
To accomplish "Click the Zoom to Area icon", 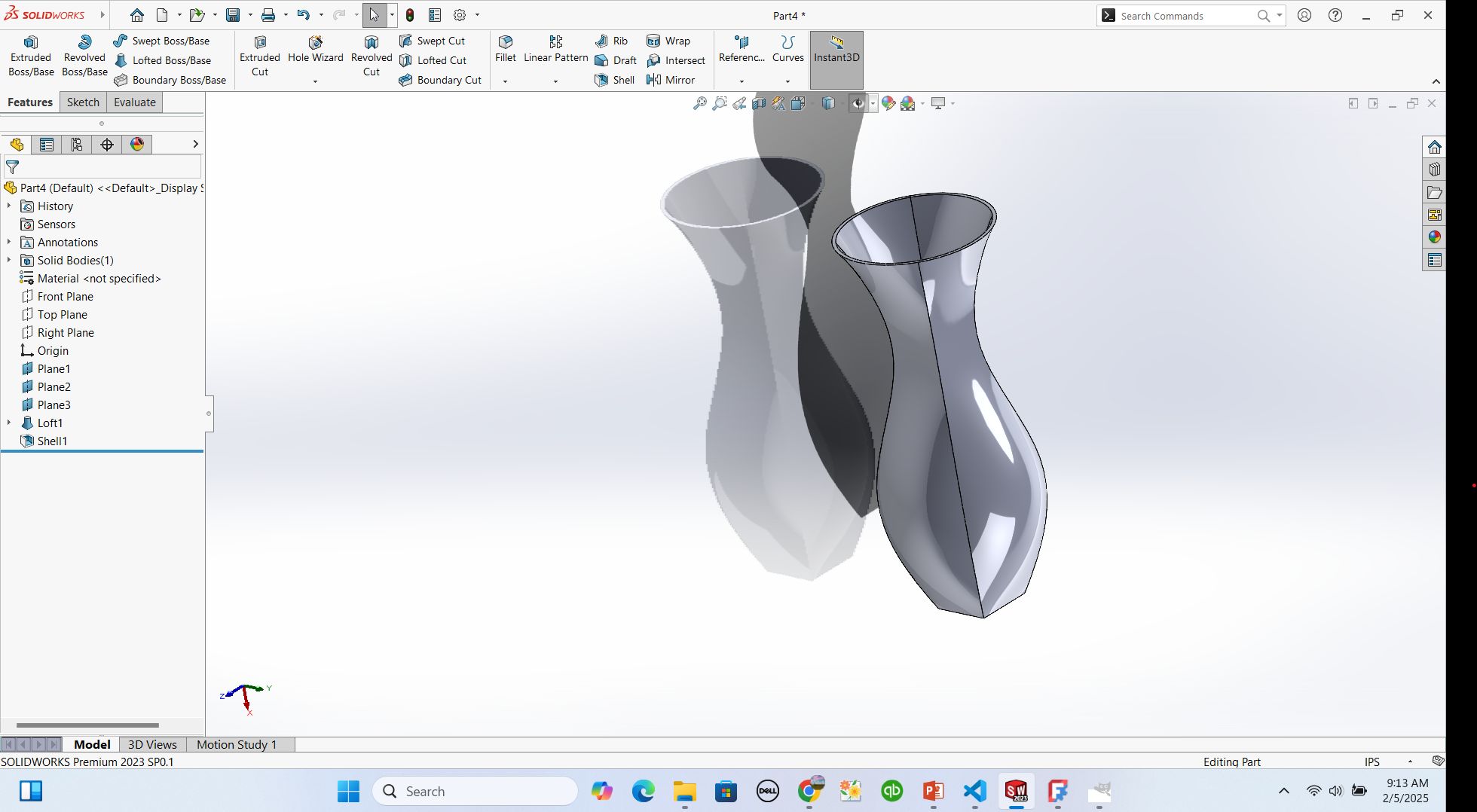I will click(x=720, y=103).
